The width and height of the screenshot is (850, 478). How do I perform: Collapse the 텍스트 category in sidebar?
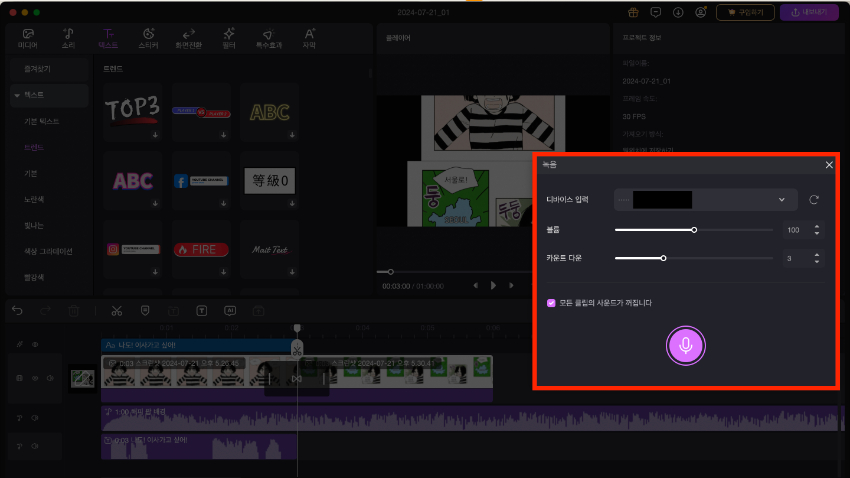click(17, 94)
